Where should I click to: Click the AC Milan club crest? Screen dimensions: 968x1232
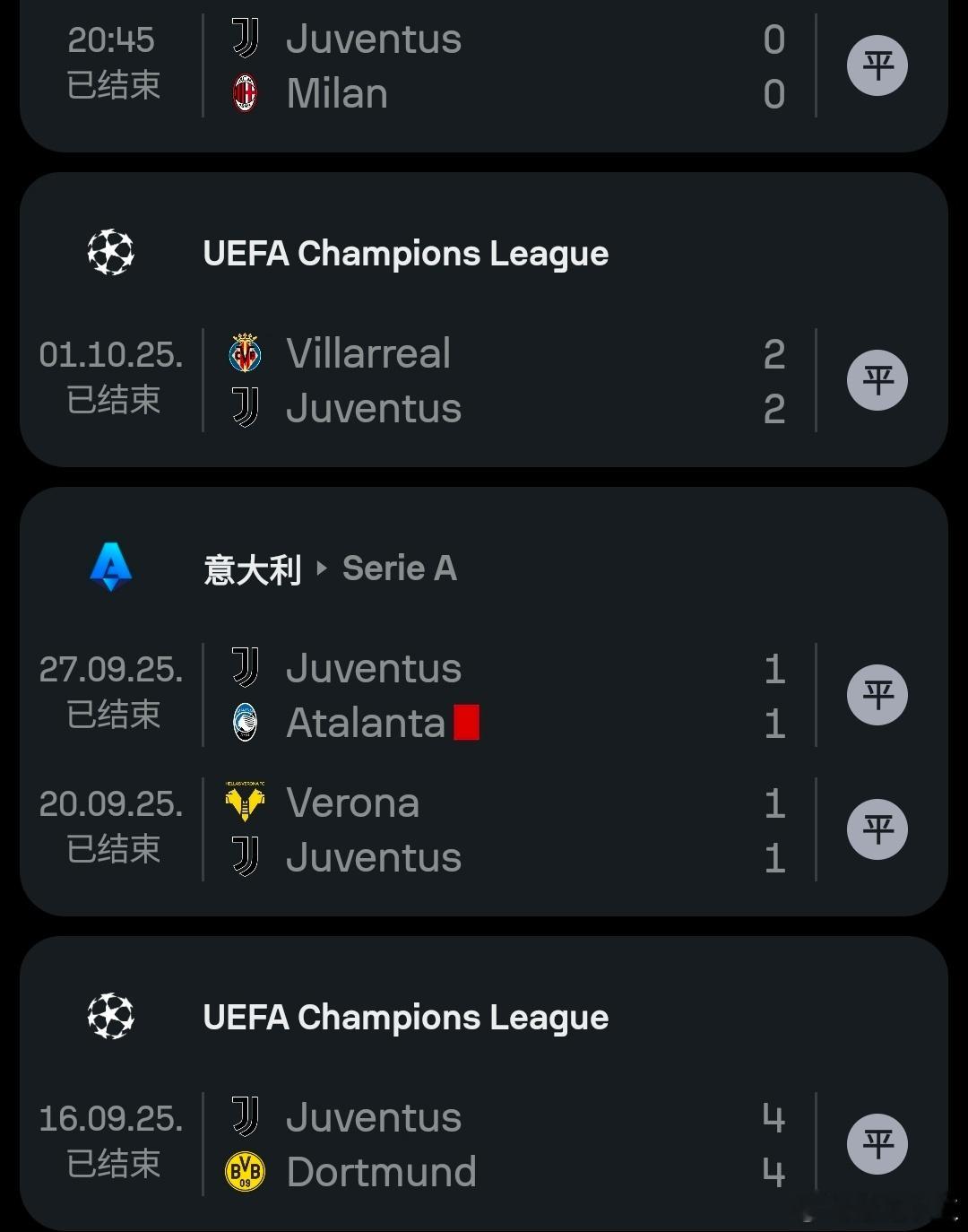pyautogui.click(x=245, y=93)
